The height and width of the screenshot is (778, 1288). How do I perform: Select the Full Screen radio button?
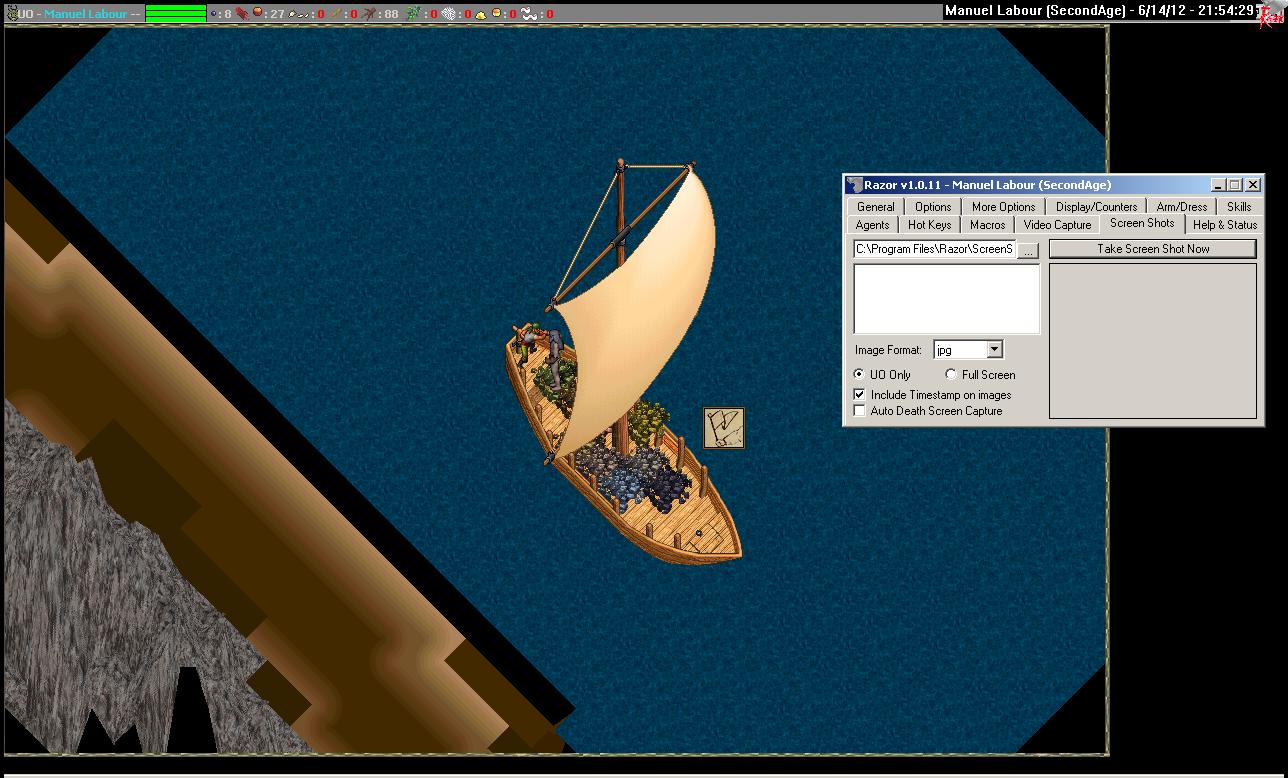point(951,375)
